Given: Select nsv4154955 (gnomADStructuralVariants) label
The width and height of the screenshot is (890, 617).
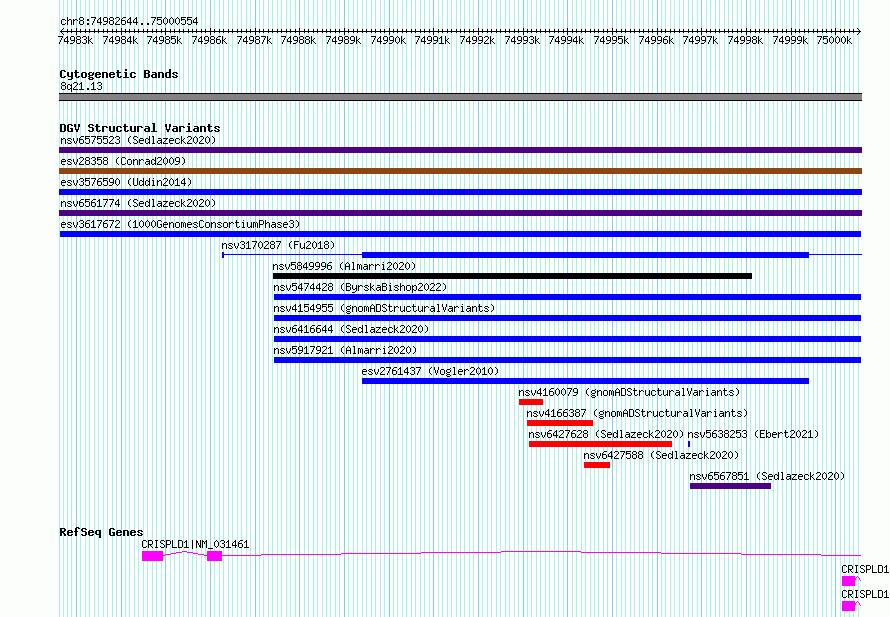Looking at the screenshot, I should pyautogui.click(x=384, y=308).
